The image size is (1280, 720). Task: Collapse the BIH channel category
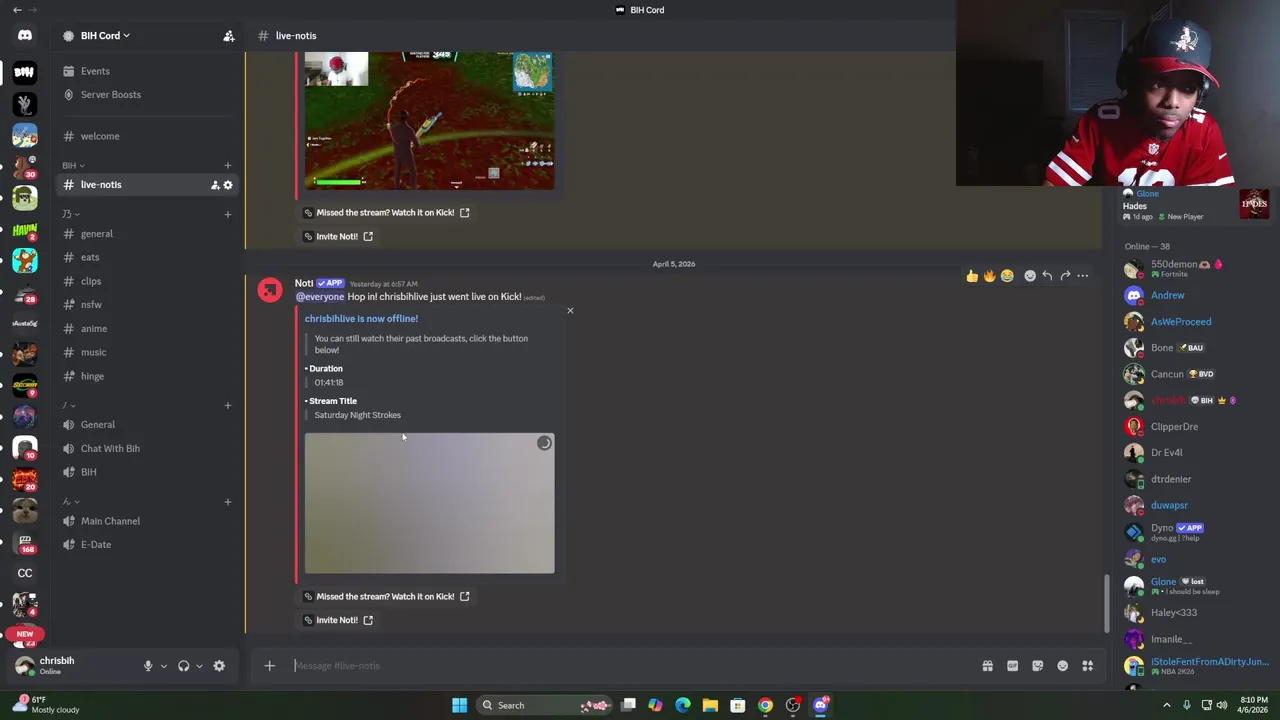click(x=73, y=165)
